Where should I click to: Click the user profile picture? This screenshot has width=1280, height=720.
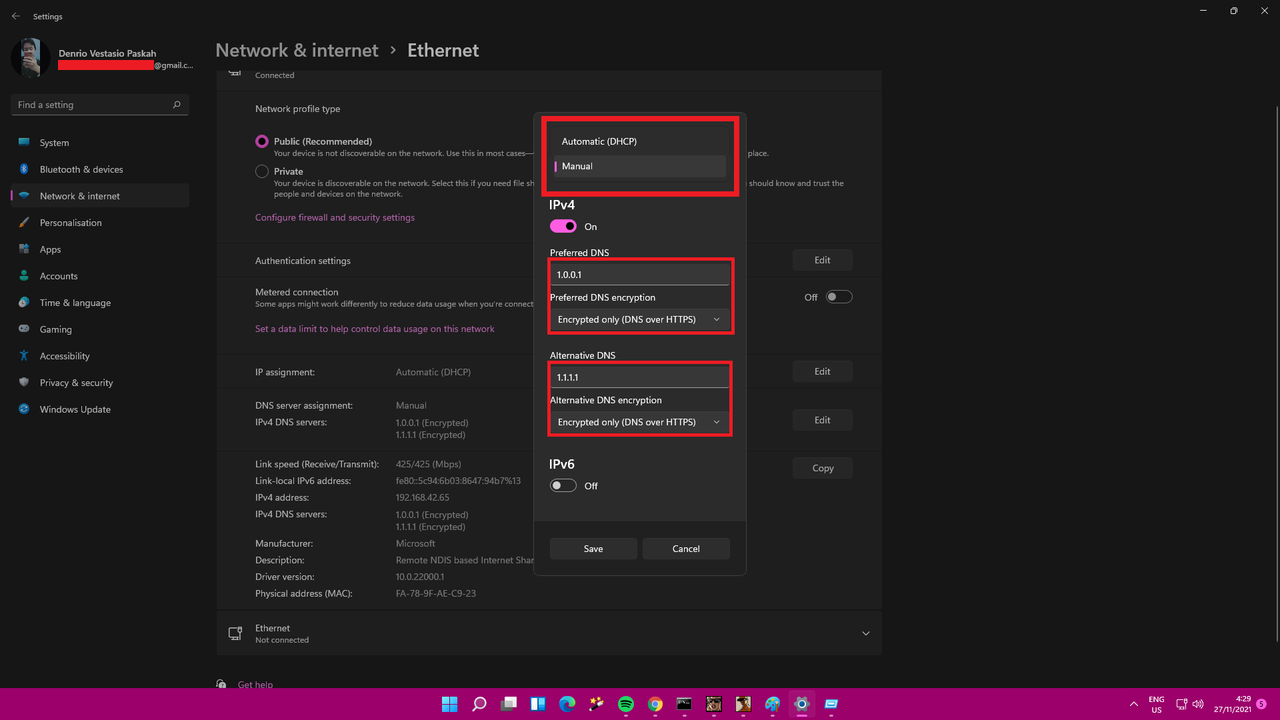click(x=31, y=58)
